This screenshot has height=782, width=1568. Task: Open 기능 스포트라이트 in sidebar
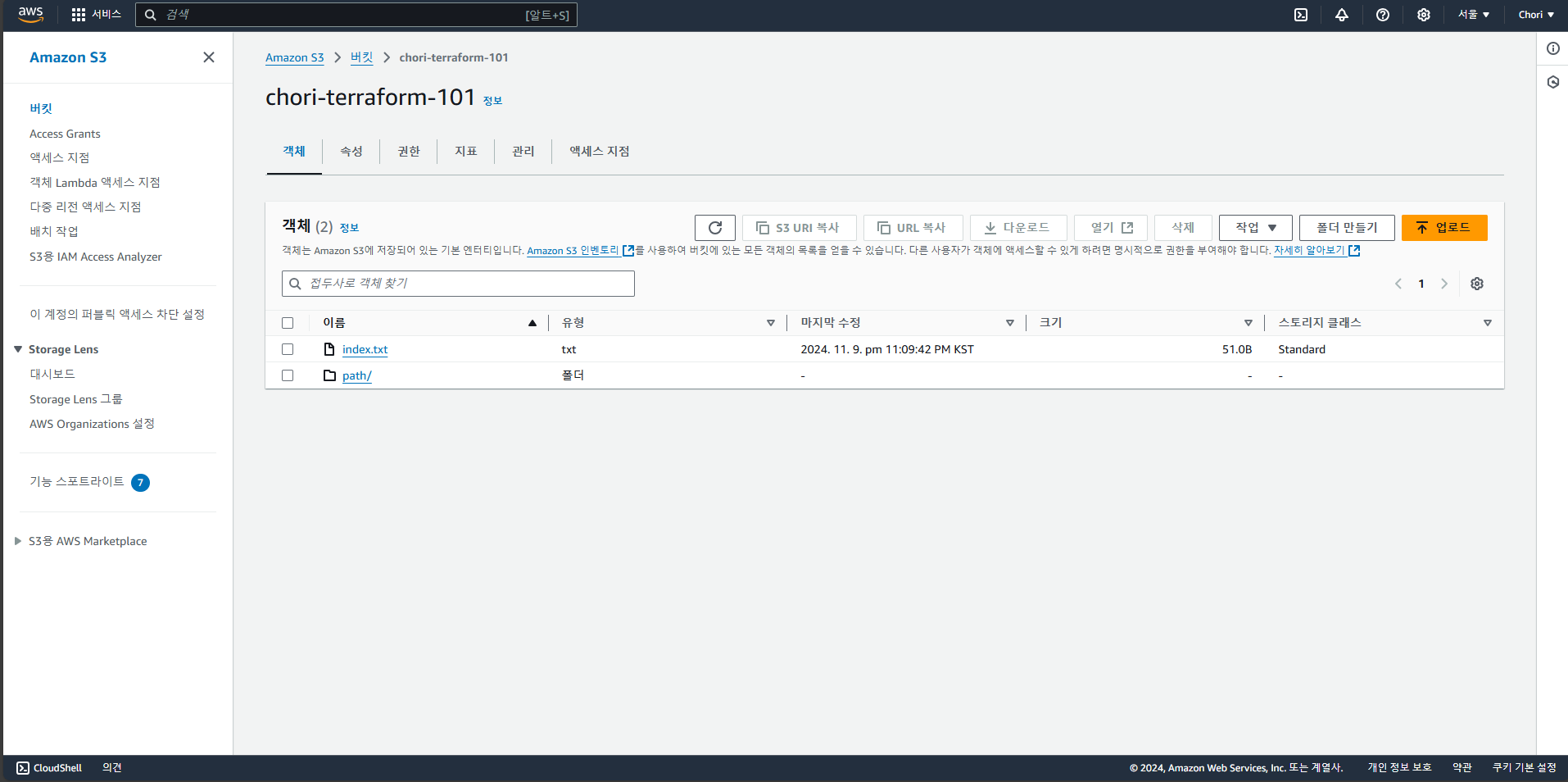click(77, 482)
